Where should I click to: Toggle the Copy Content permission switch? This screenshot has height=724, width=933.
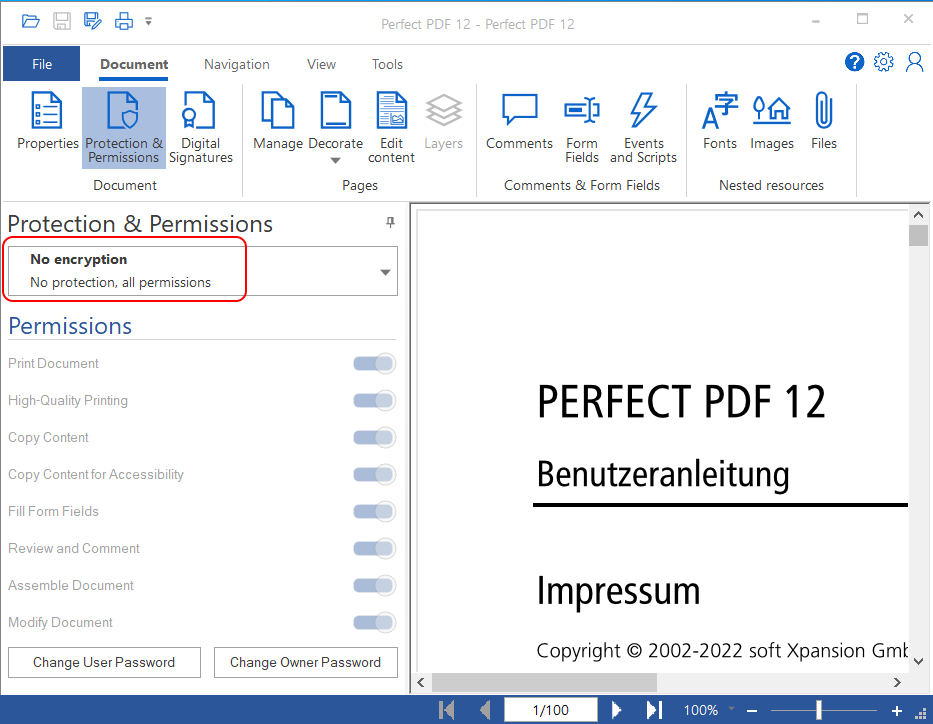374,438
